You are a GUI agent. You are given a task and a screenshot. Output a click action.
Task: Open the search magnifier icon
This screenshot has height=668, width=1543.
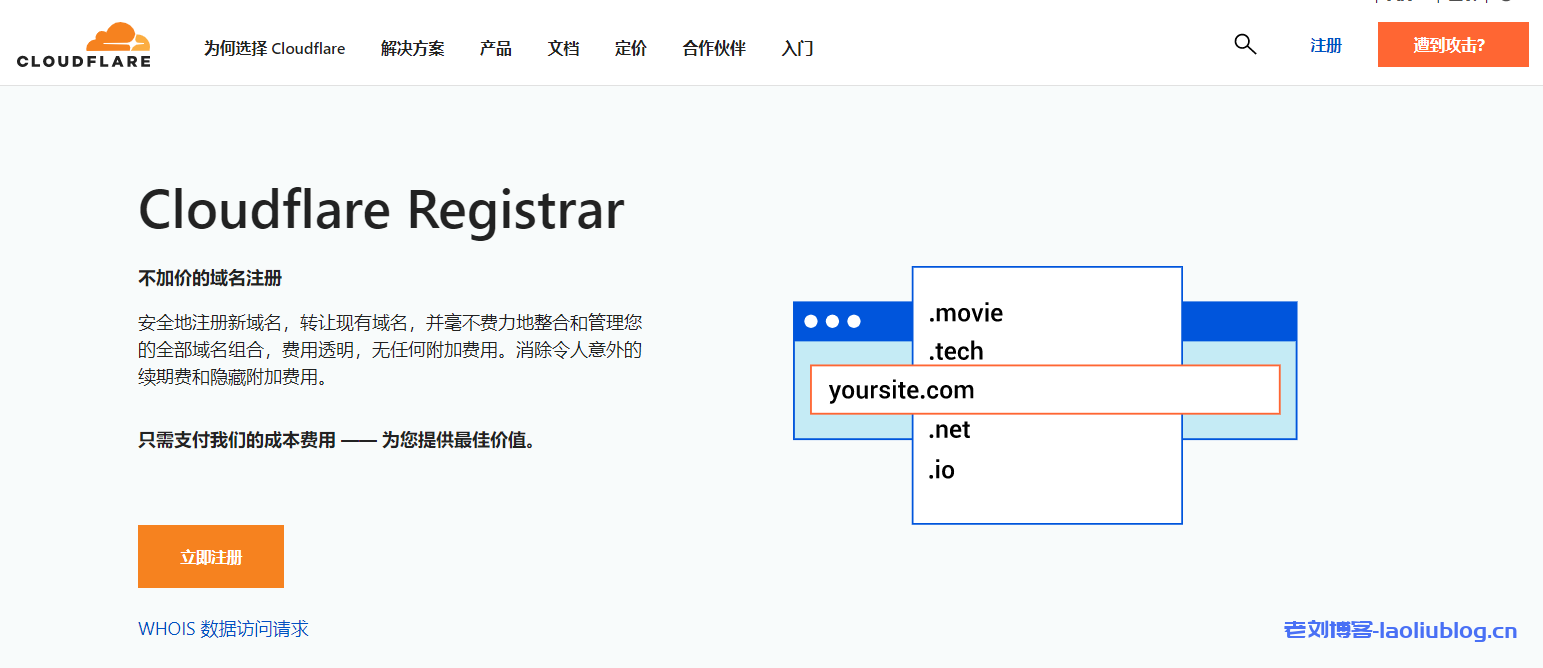(x=1244, y=44)
